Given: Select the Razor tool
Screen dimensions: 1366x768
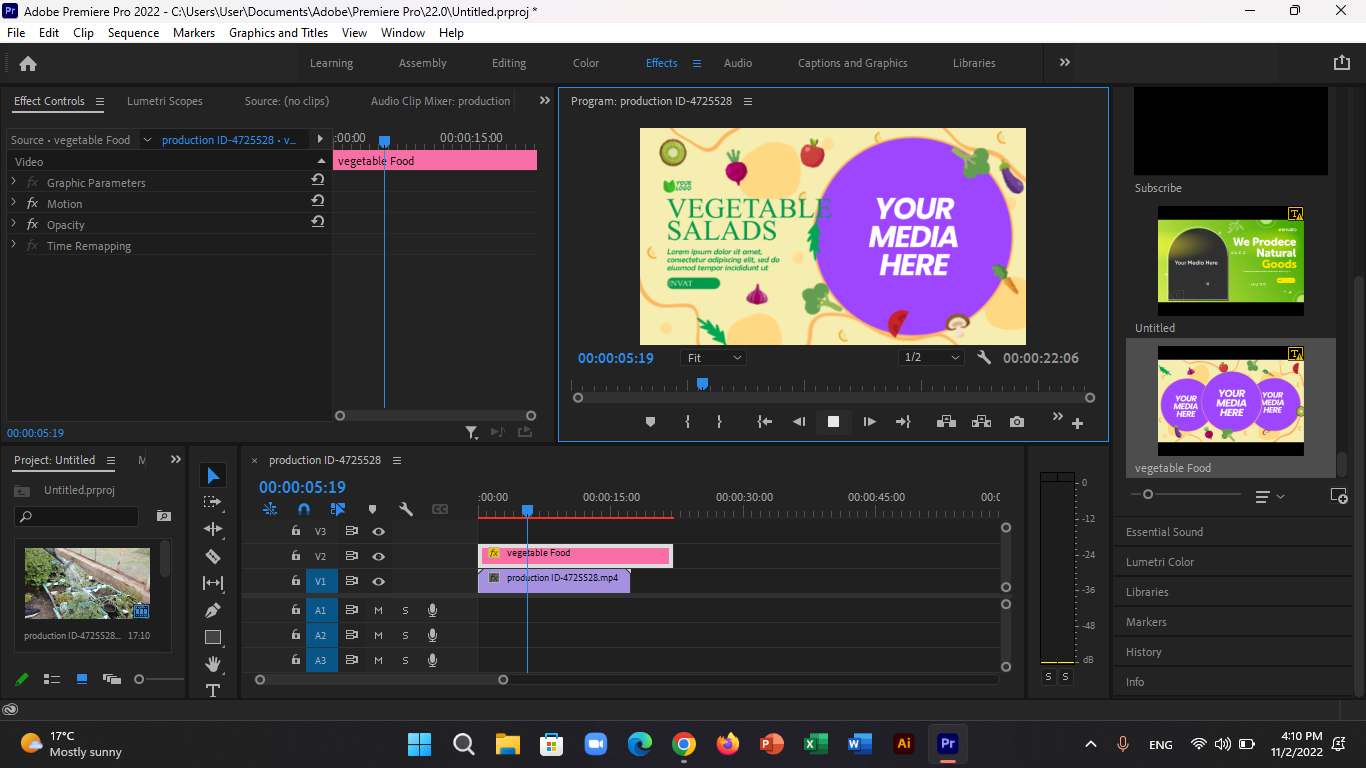Looking at the screenshot, I should (x=213, y=556).
